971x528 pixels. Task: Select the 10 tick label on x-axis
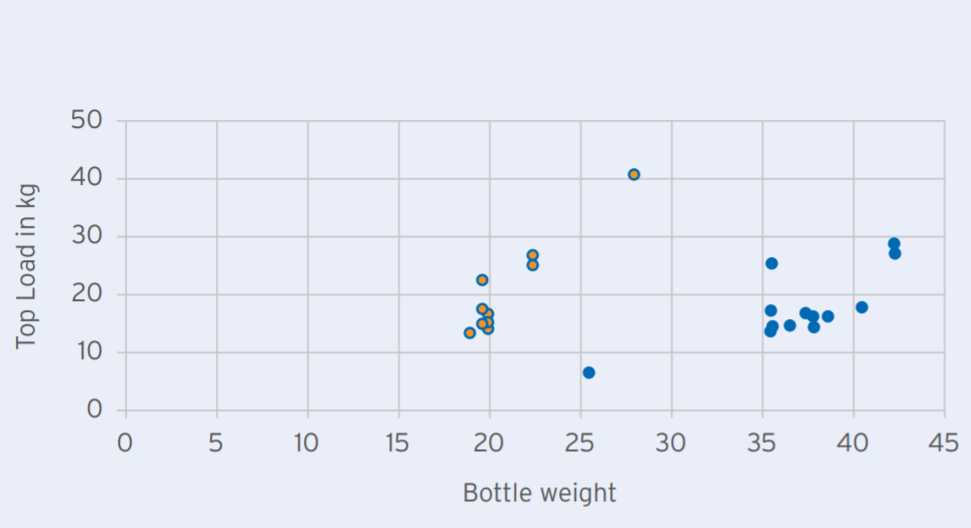tap(306, 443)
